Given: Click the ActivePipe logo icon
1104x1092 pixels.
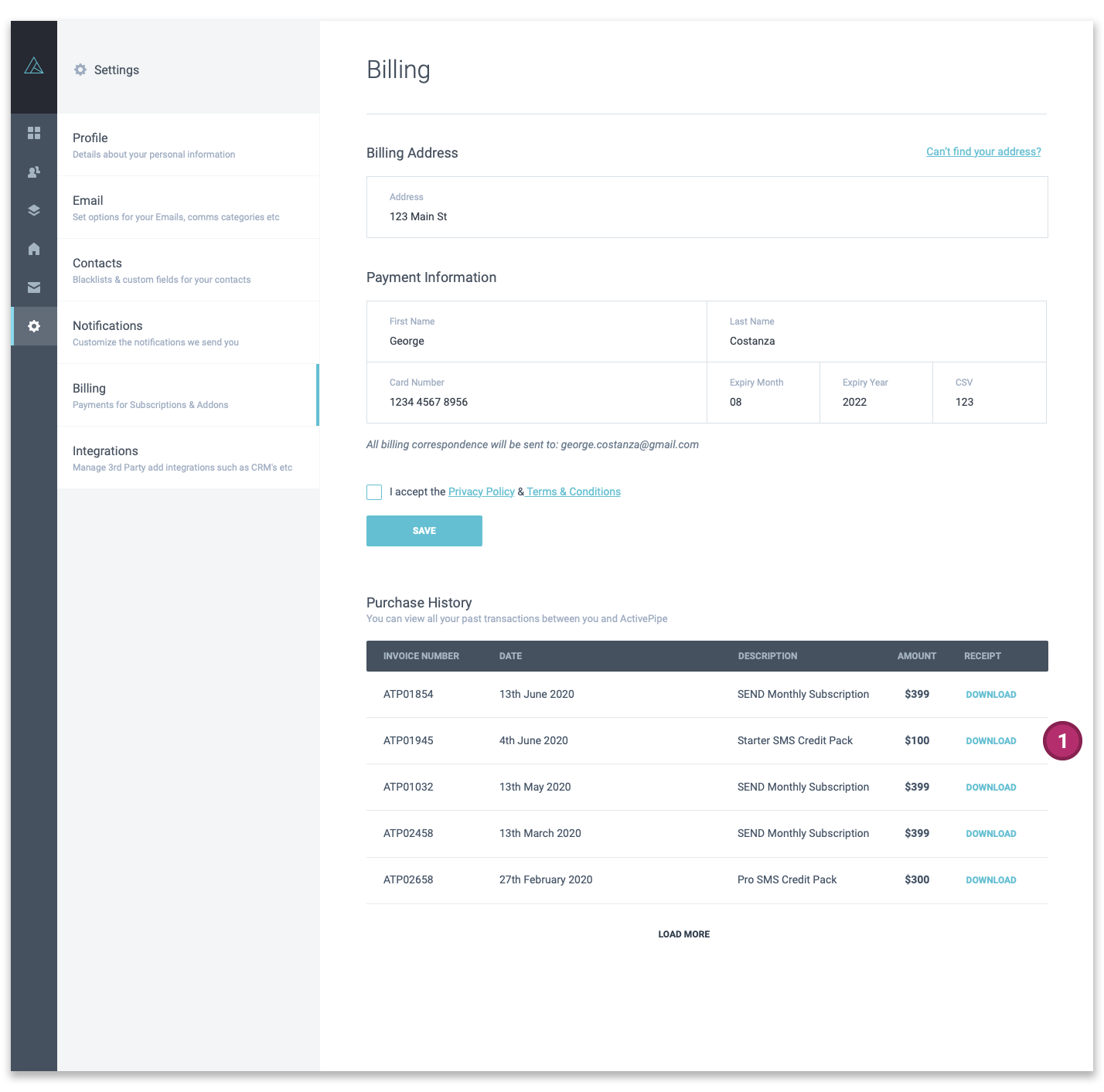Looking at the screenshot, I should click(x=34, y=66).
